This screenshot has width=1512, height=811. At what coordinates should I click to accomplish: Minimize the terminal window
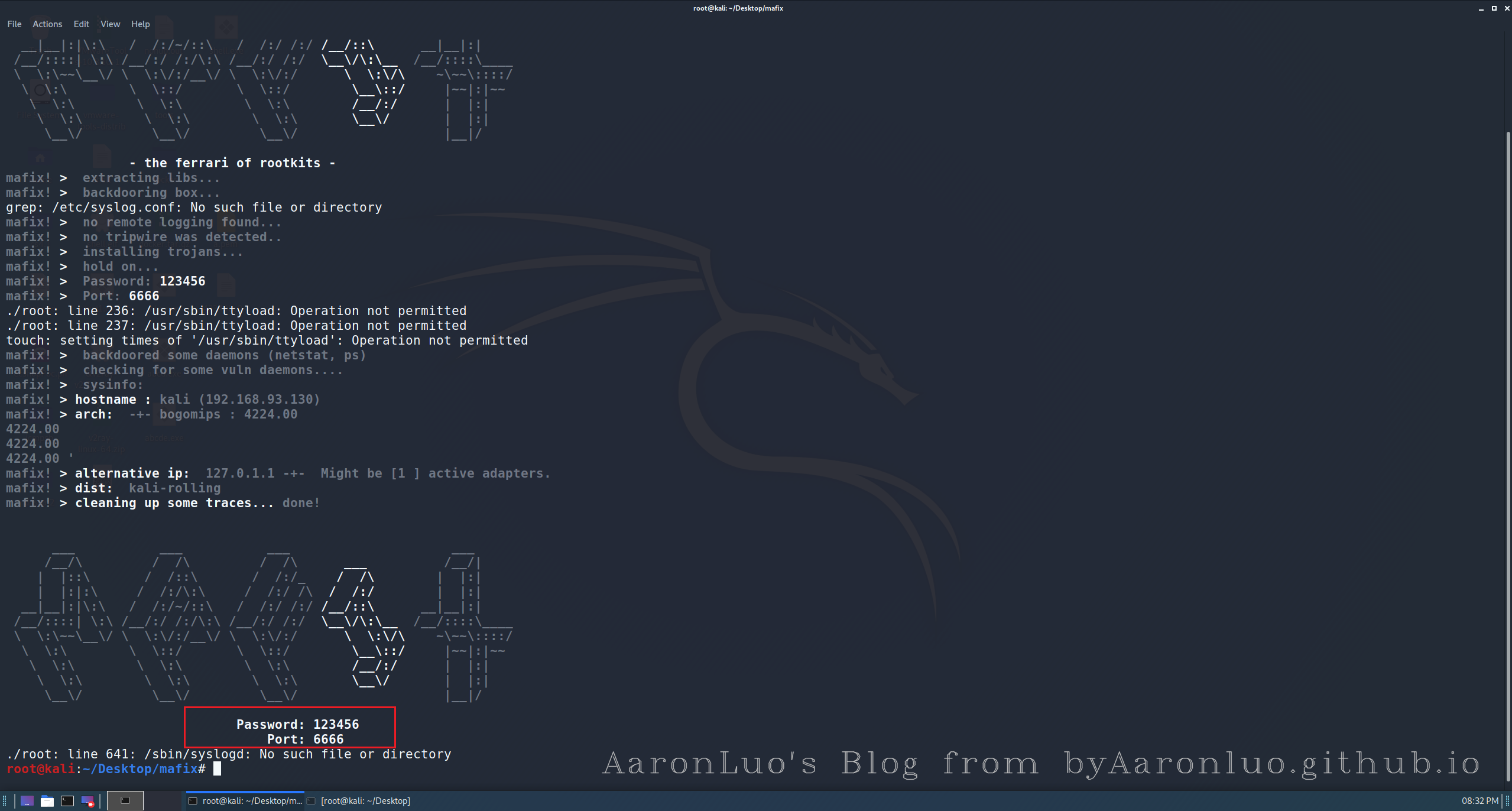[1481, 8]
